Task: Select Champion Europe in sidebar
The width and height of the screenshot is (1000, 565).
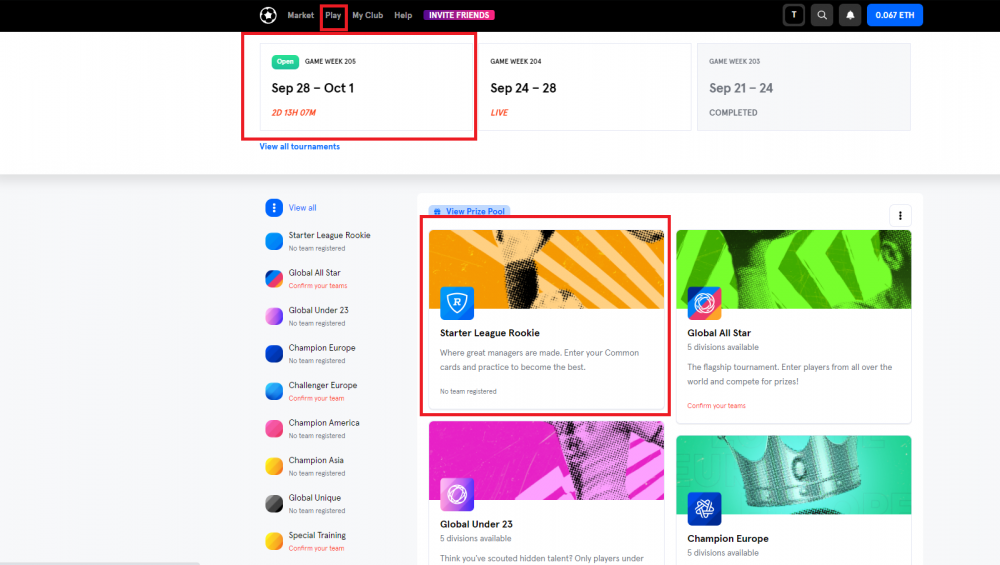Action: (321, 348)
